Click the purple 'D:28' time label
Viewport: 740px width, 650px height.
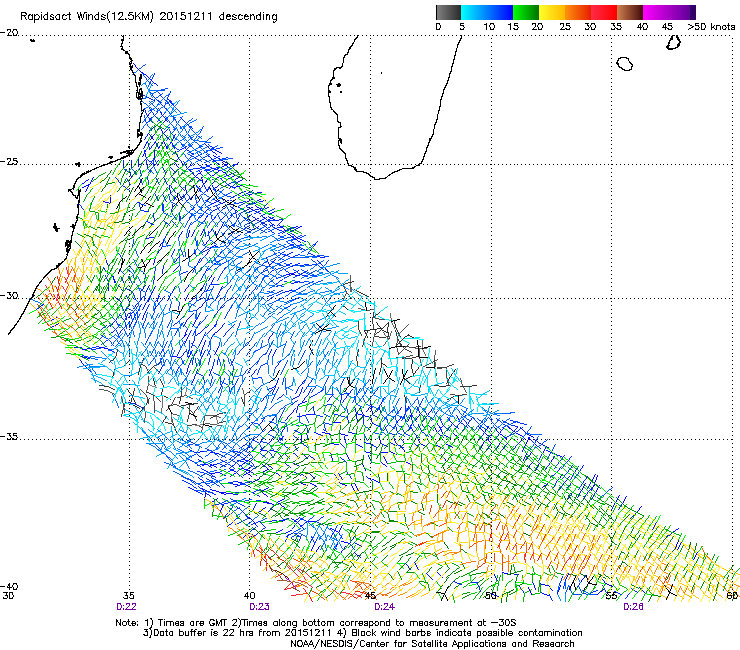point(633,607)
